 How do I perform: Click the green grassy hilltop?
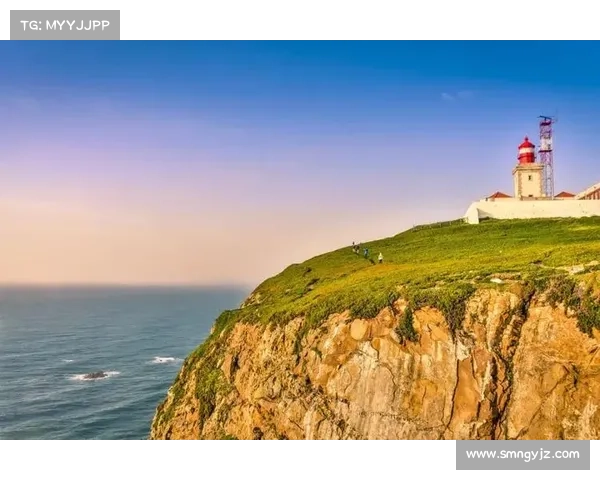coord(450,250)
